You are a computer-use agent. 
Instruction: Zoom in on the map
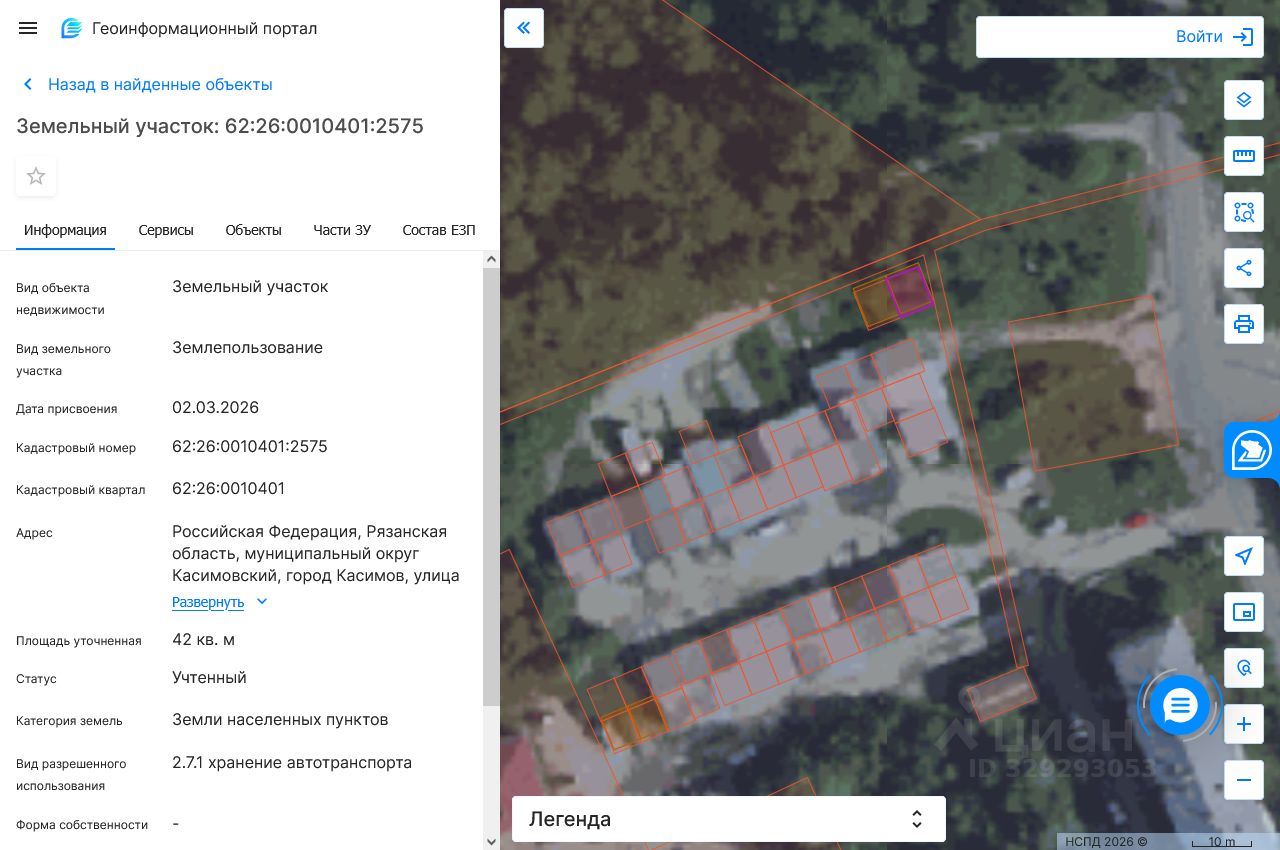pyautogui.click(x=1244, y=724)
